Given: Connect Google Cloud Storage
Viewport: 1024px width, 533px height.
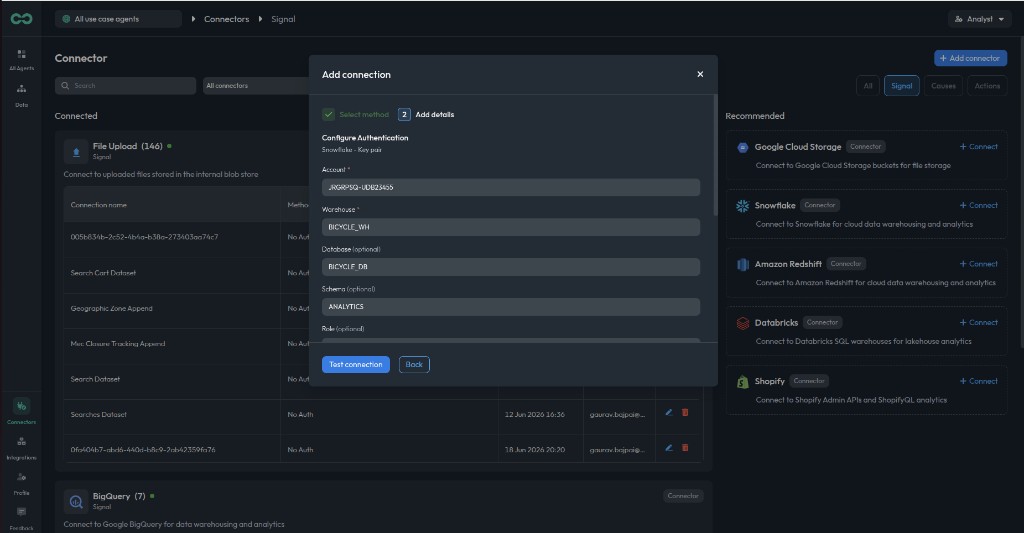Looking at the screenshot, I should click(978, 147).
